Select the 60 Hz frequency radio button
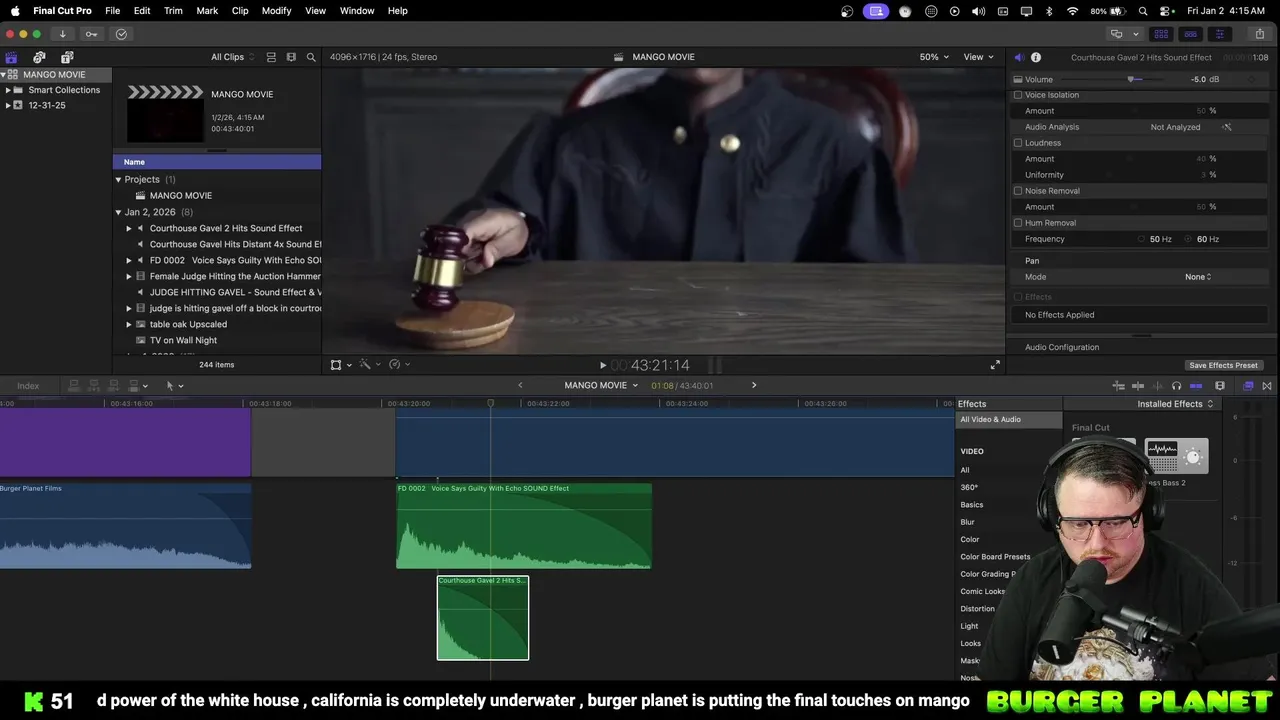This screenshot has height=720, width=1280. click(x=1188, y=239)
